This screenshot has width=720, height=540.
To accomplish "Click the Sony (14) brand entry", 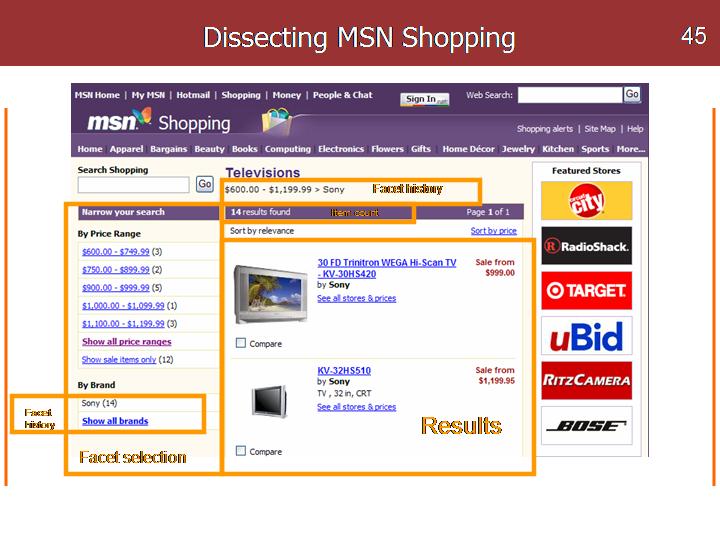I will point(99,403).
